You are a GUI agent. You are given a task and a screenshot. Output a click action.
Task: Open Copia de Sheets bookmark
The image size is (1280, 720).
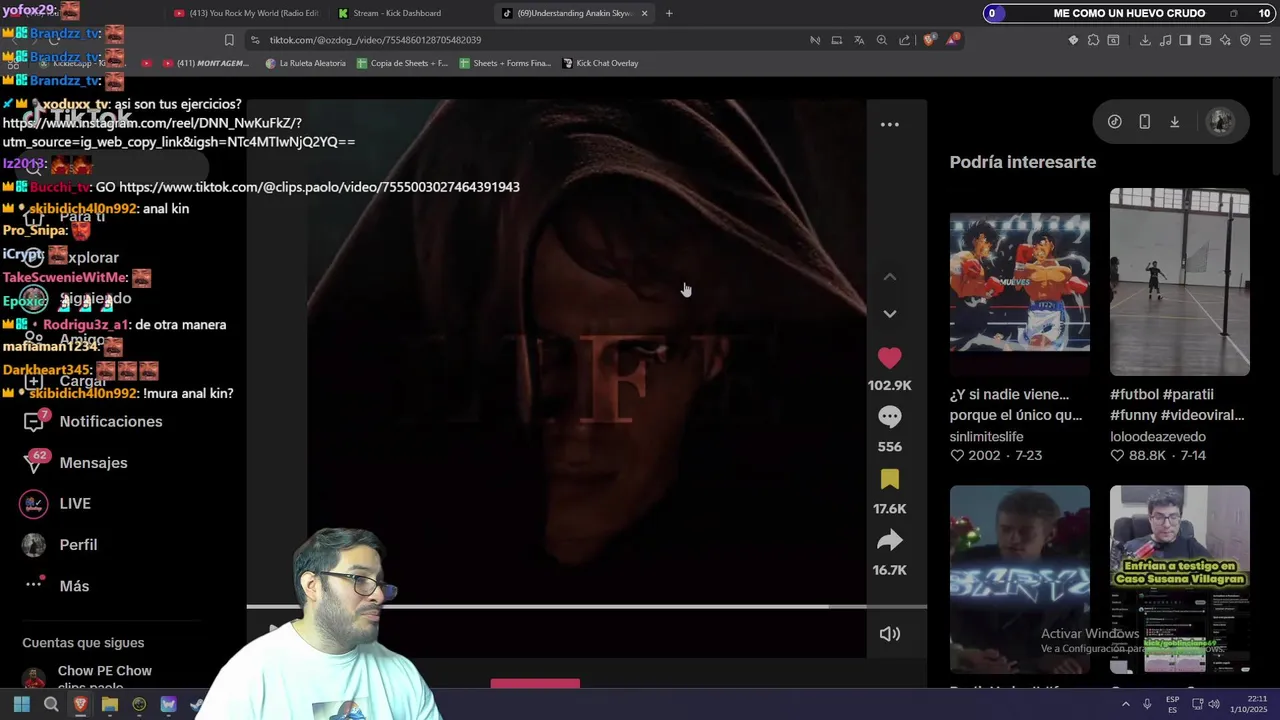[402, 63]
